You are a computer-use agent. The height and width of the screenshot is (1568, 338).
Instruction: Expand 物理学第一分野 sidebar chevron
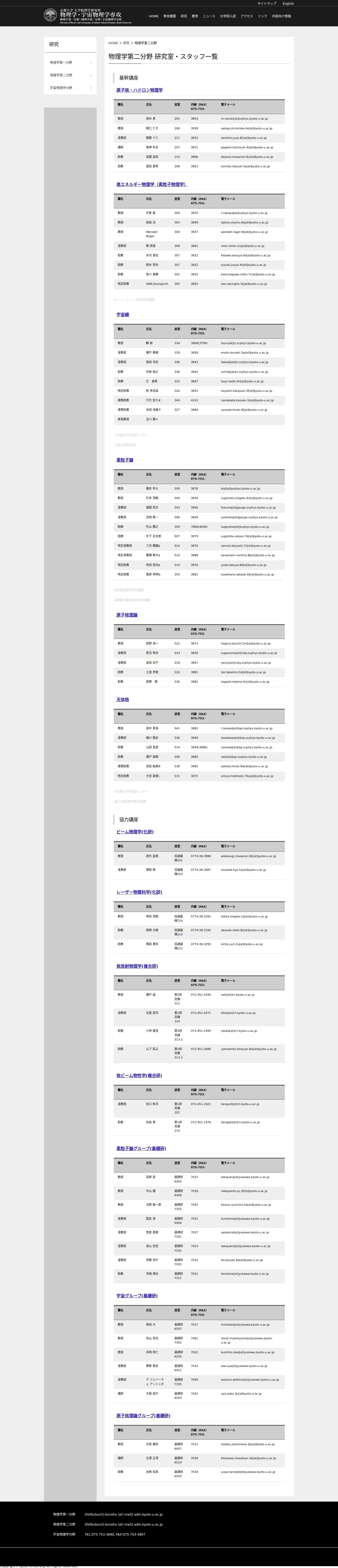(91, 63)
